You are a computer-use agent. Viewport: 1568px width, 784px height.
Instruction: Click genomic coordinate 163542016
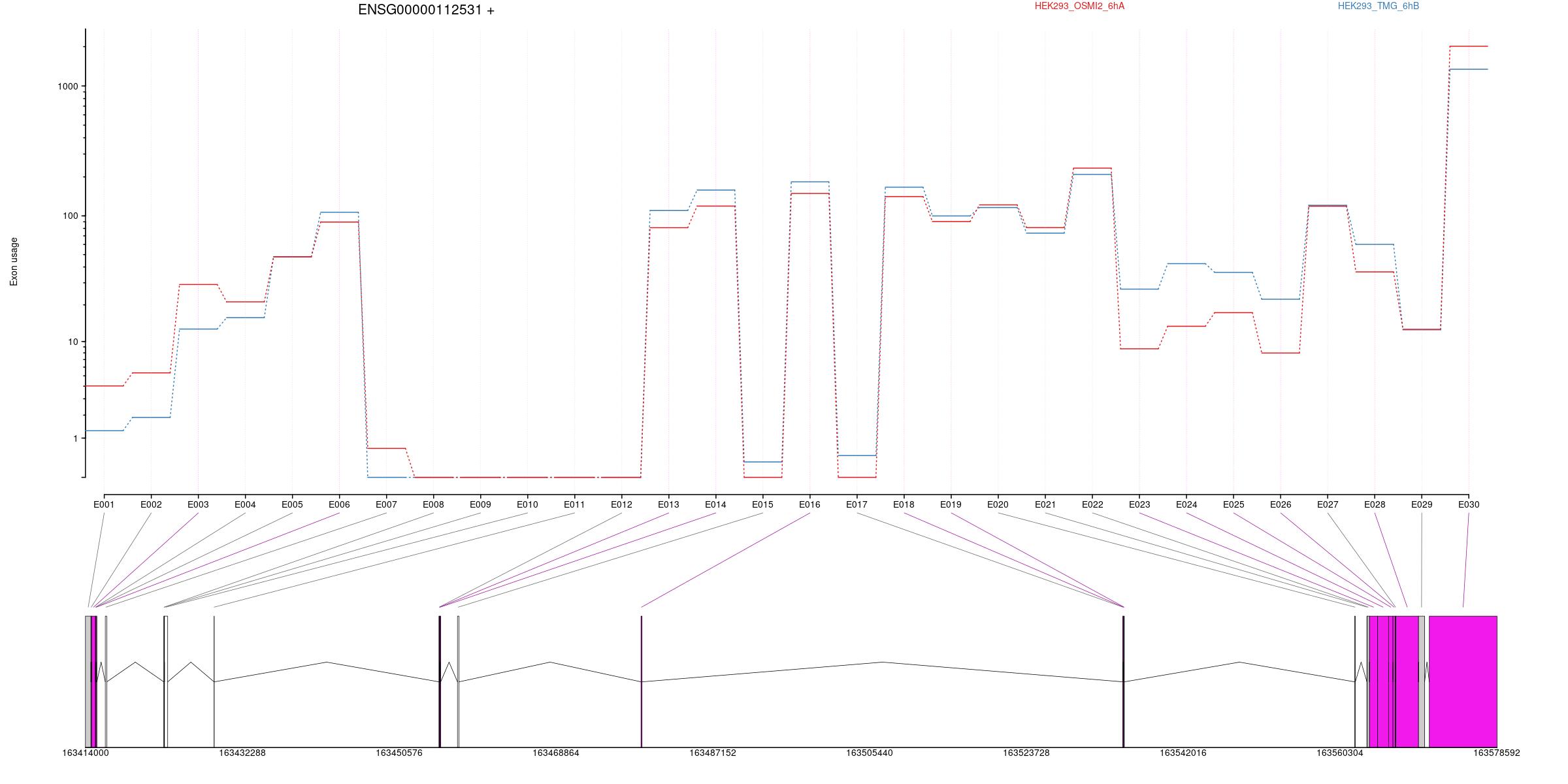click(1183, 753)
